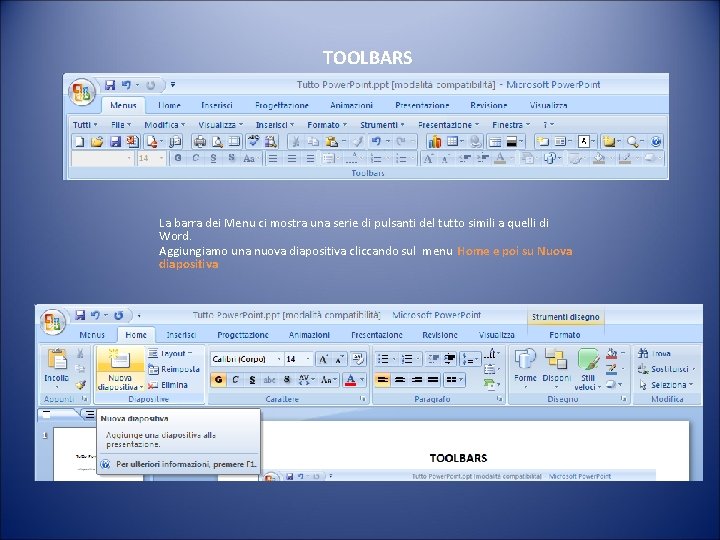The image size is (720, 540).
Task: Toggle the text shadow S in the Carattere group
Action: coord(287,380)
